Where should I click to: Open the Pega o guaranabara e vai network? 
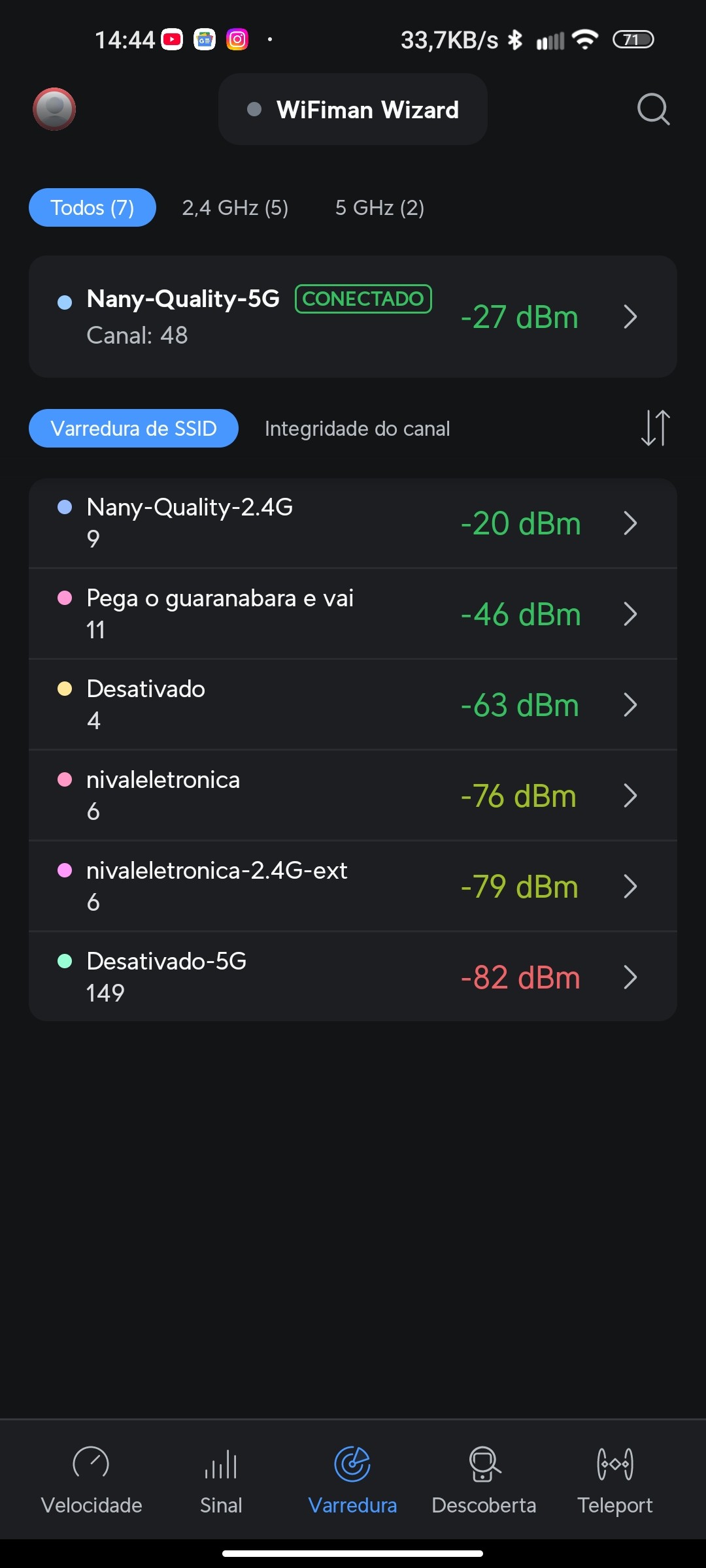(261, 613)
